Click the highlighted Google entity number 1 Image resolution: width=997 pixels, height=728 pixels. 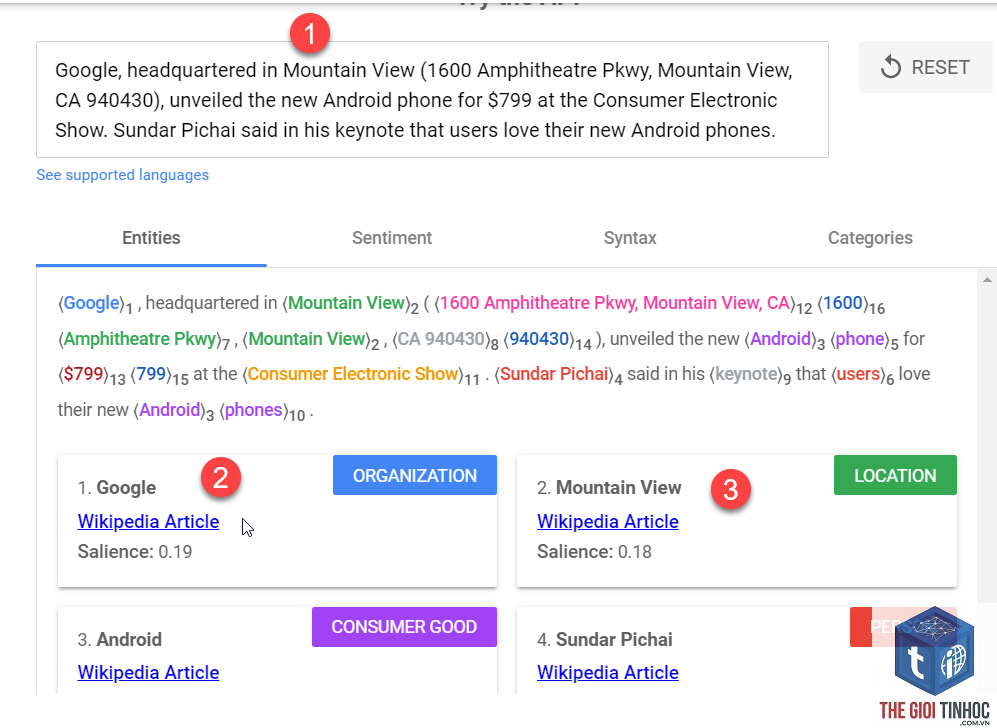[x=92, y=303]
